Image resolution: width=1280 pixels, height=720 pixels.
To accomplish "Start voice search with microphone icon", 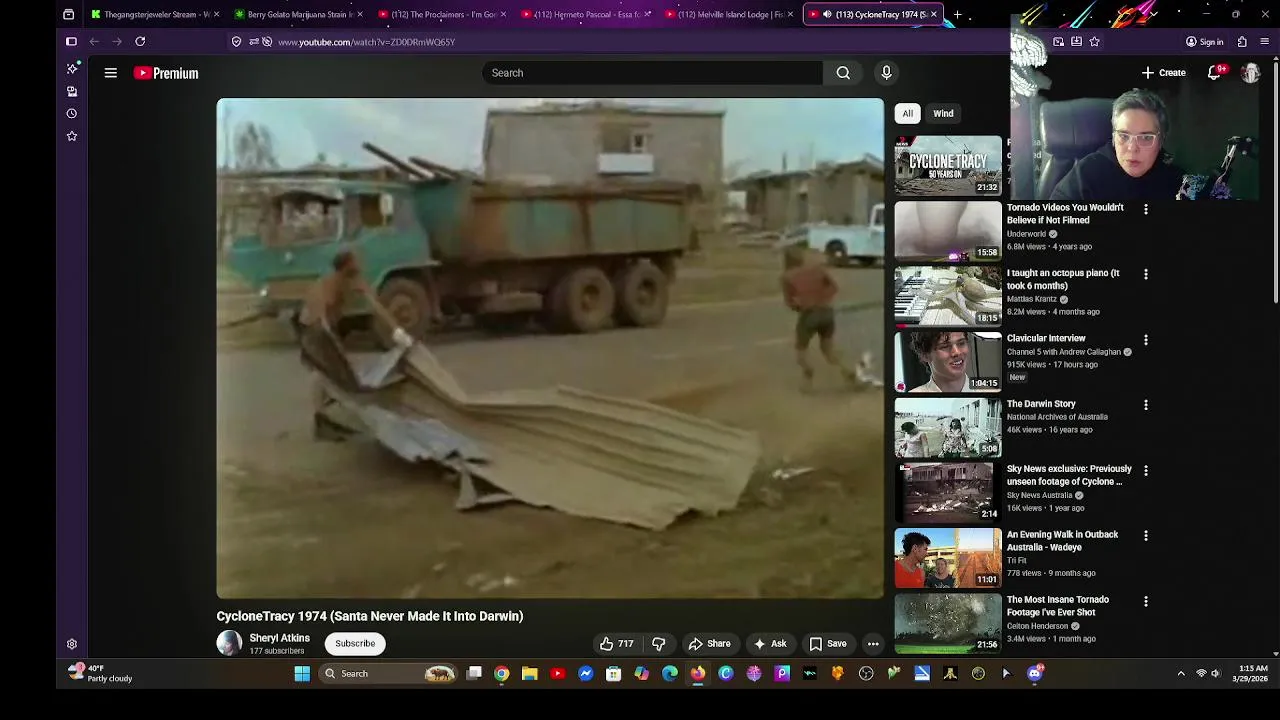I will [886, 73].
